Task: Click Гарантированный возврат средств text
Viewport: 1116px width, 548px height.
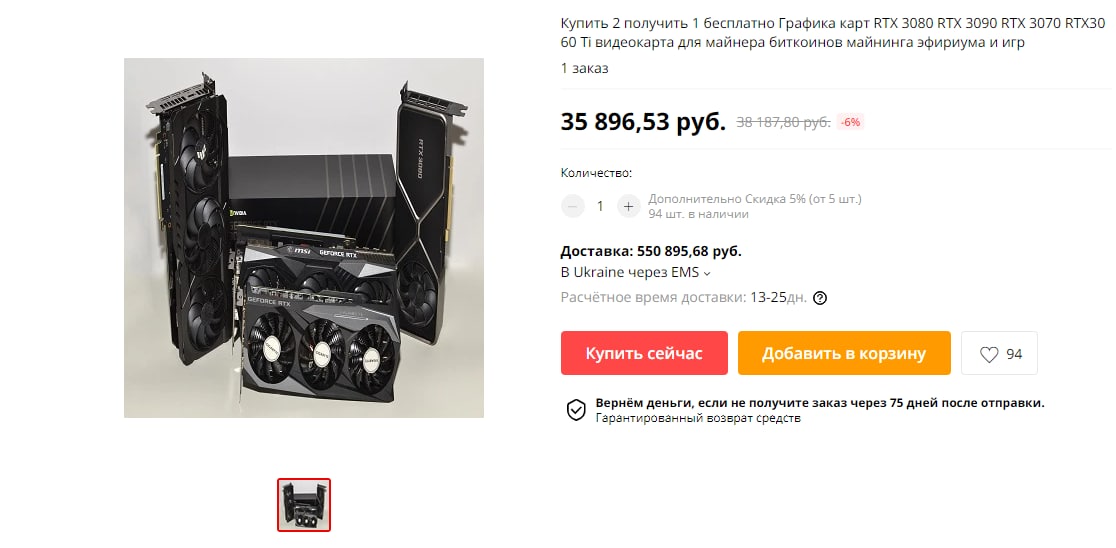Action: click(698, 418)
